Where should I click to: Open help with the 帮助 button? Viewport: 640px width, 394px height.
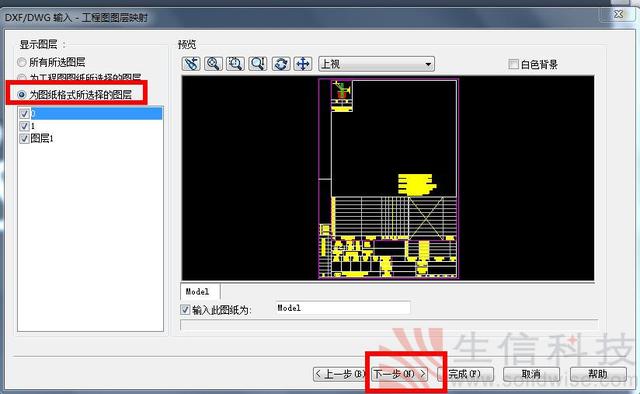coord(598,374)
